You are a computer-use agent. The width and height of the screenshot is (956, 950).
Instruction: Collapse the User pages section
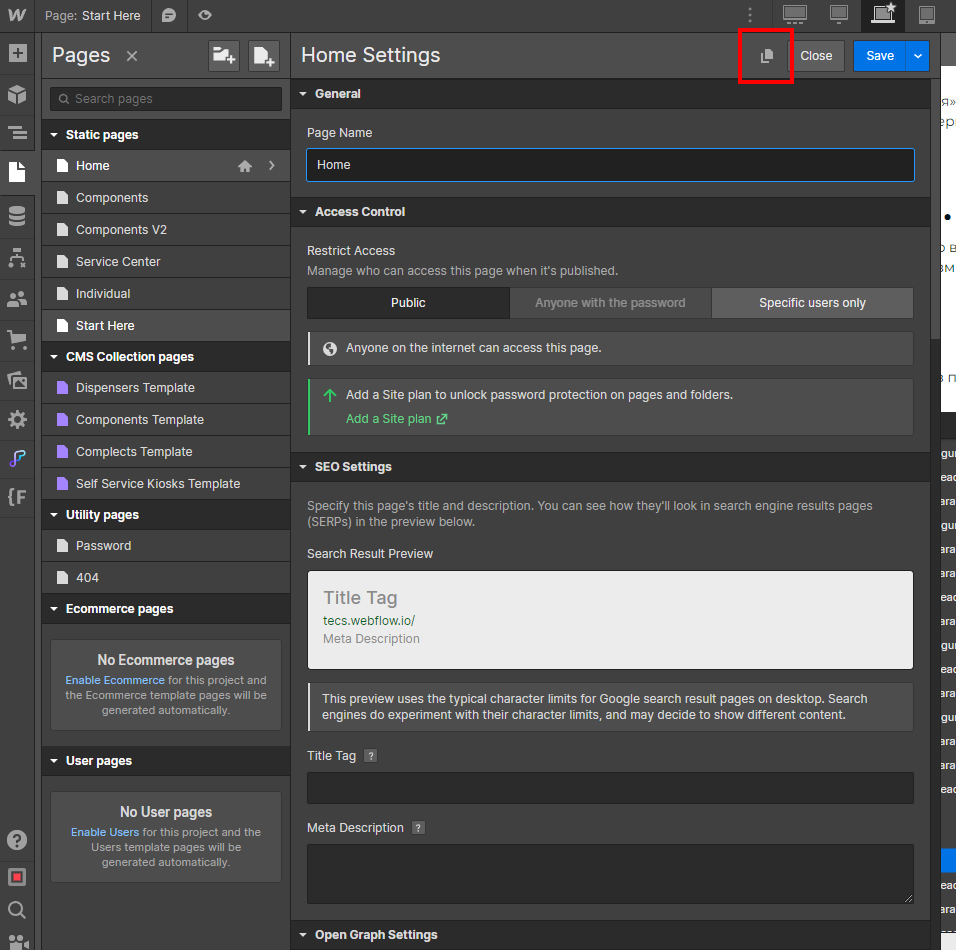pyautogui.click(x=54, y=760)
